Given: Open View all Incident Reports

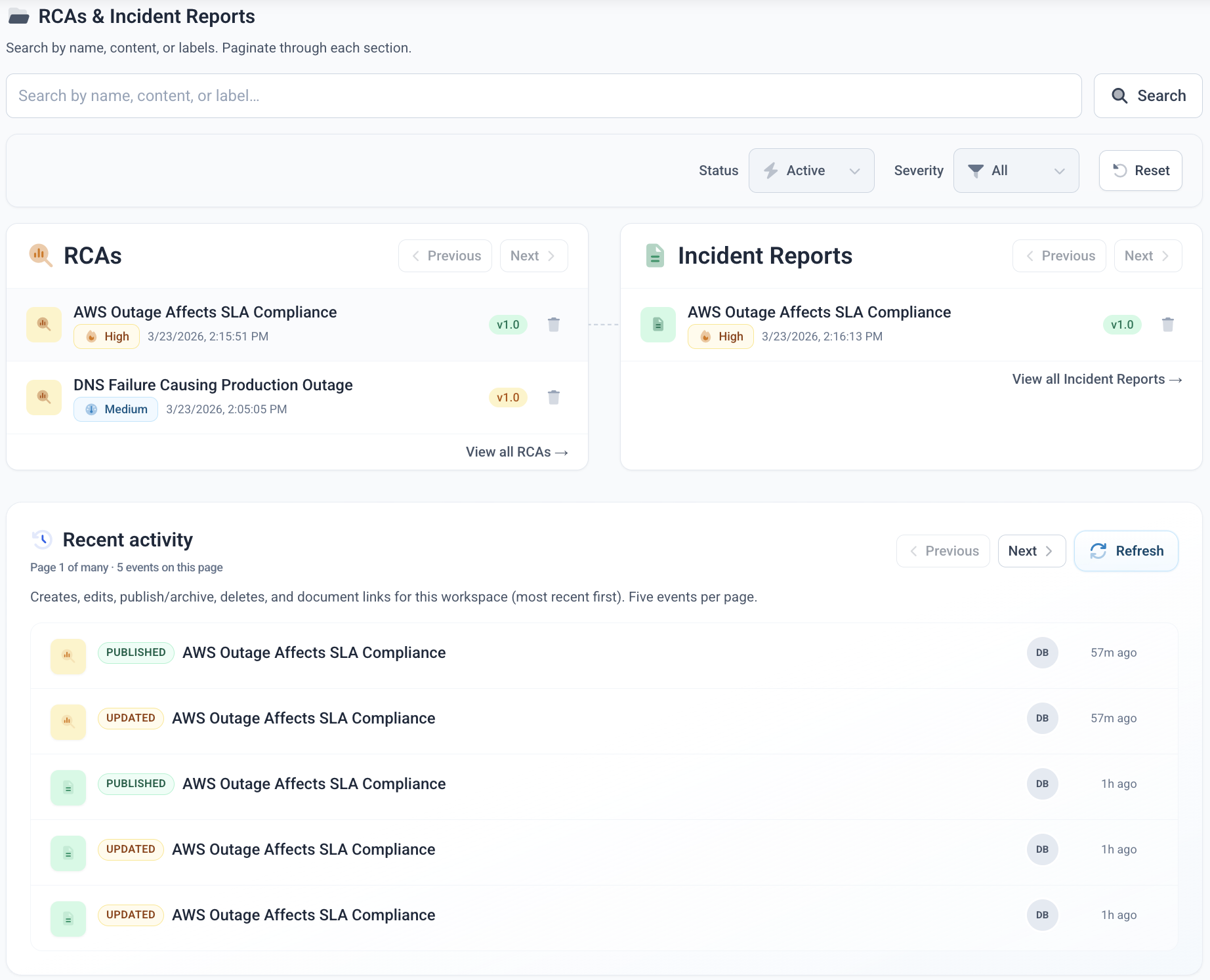Looking at the screenshot, I should [1096, 379].
